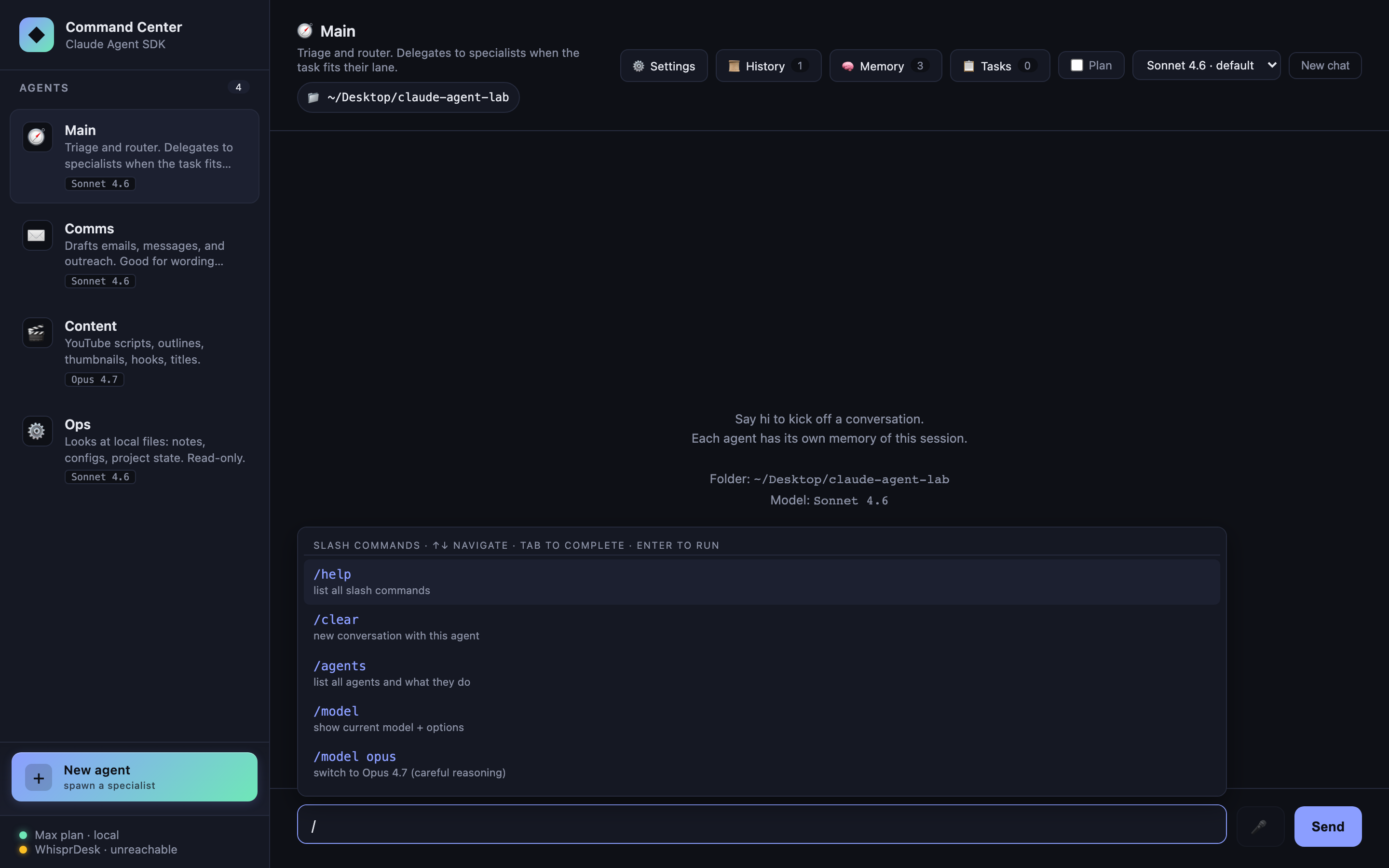This screenshot has width=1389, height=868.
Task: Open the Ops agent gear icon
Action: pos(36,431)
